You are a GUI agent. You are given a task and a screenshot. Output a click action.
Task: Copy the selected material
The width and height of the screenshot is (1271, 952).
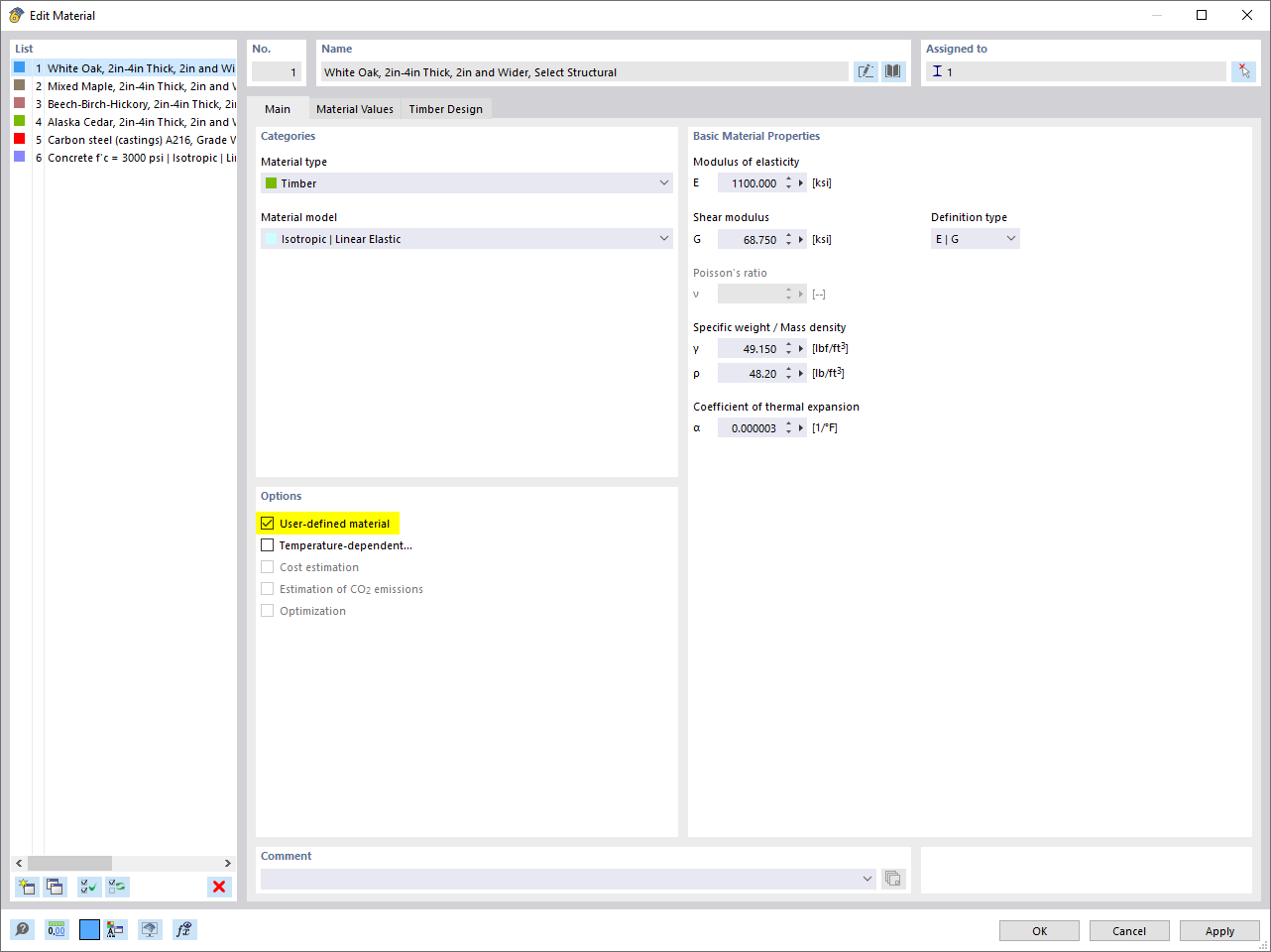[x=57, y=887]
